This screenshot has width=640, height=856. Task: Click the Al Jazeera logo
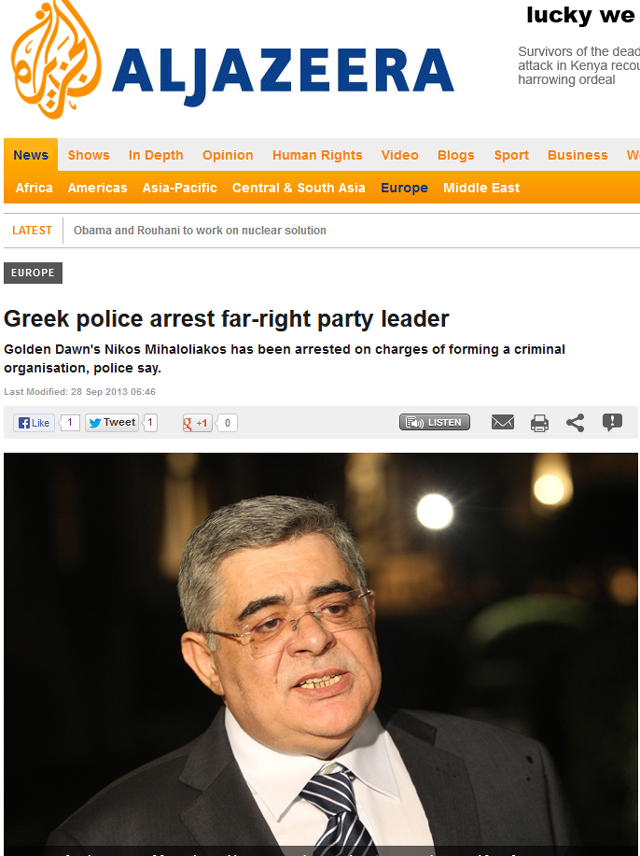coord(233,60)
